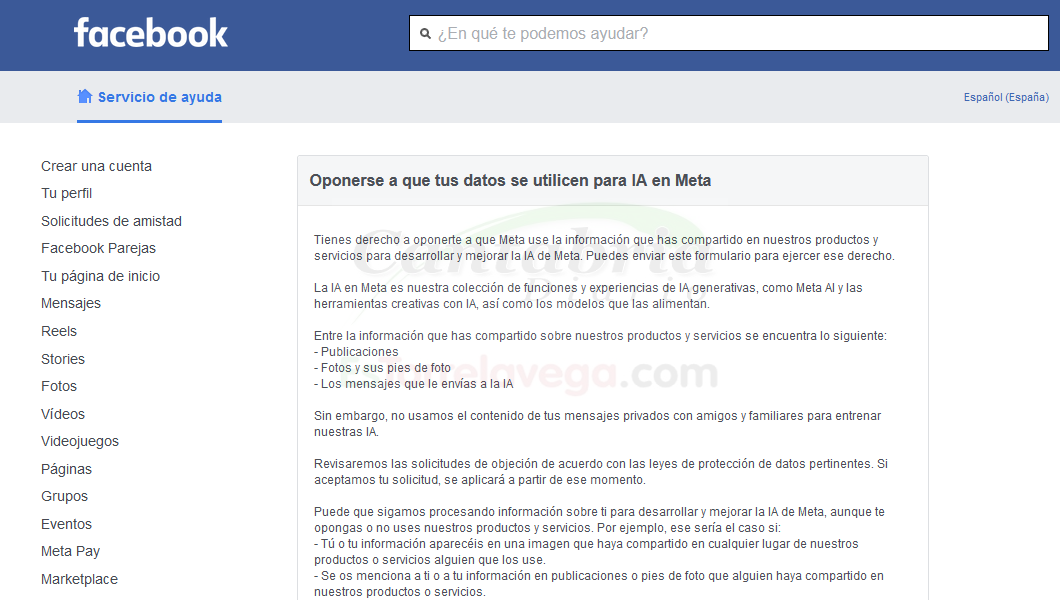Click paragraph starting 'Sin embargo, no usamos'

click(598, 424)
